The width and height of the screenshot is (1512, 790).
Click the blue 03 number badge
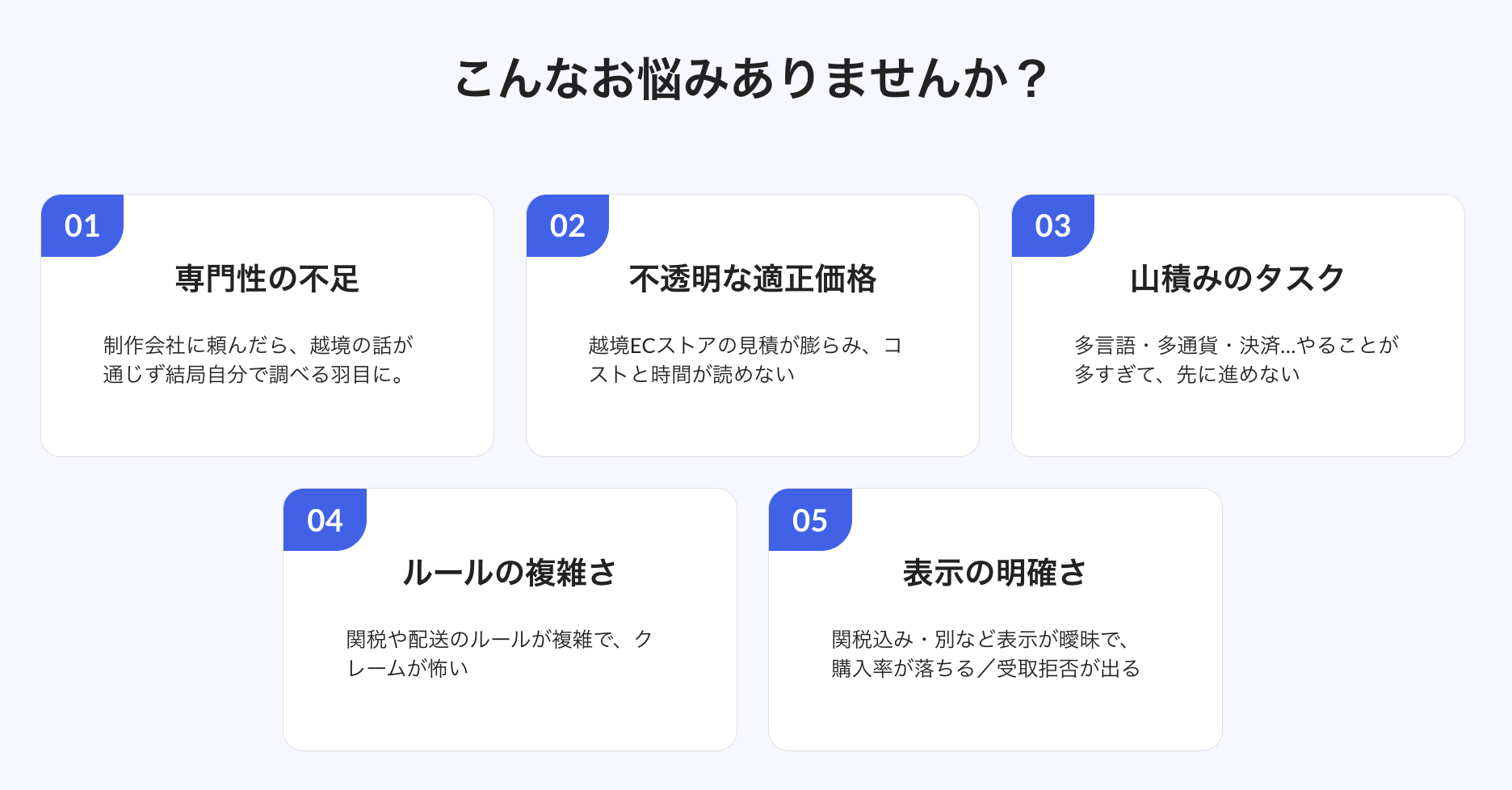1052,225
